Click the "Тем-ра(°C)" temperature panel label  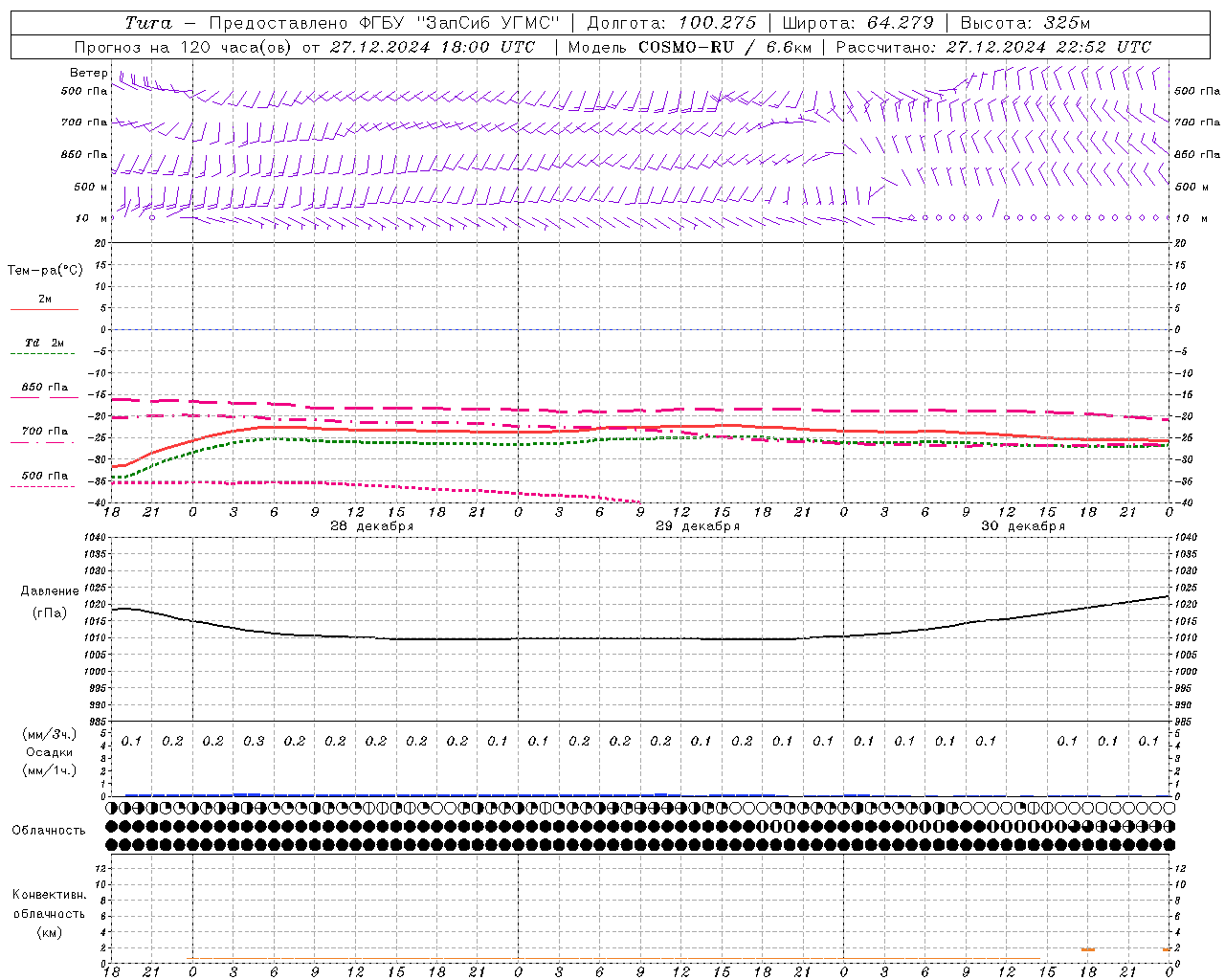point(45,271)
